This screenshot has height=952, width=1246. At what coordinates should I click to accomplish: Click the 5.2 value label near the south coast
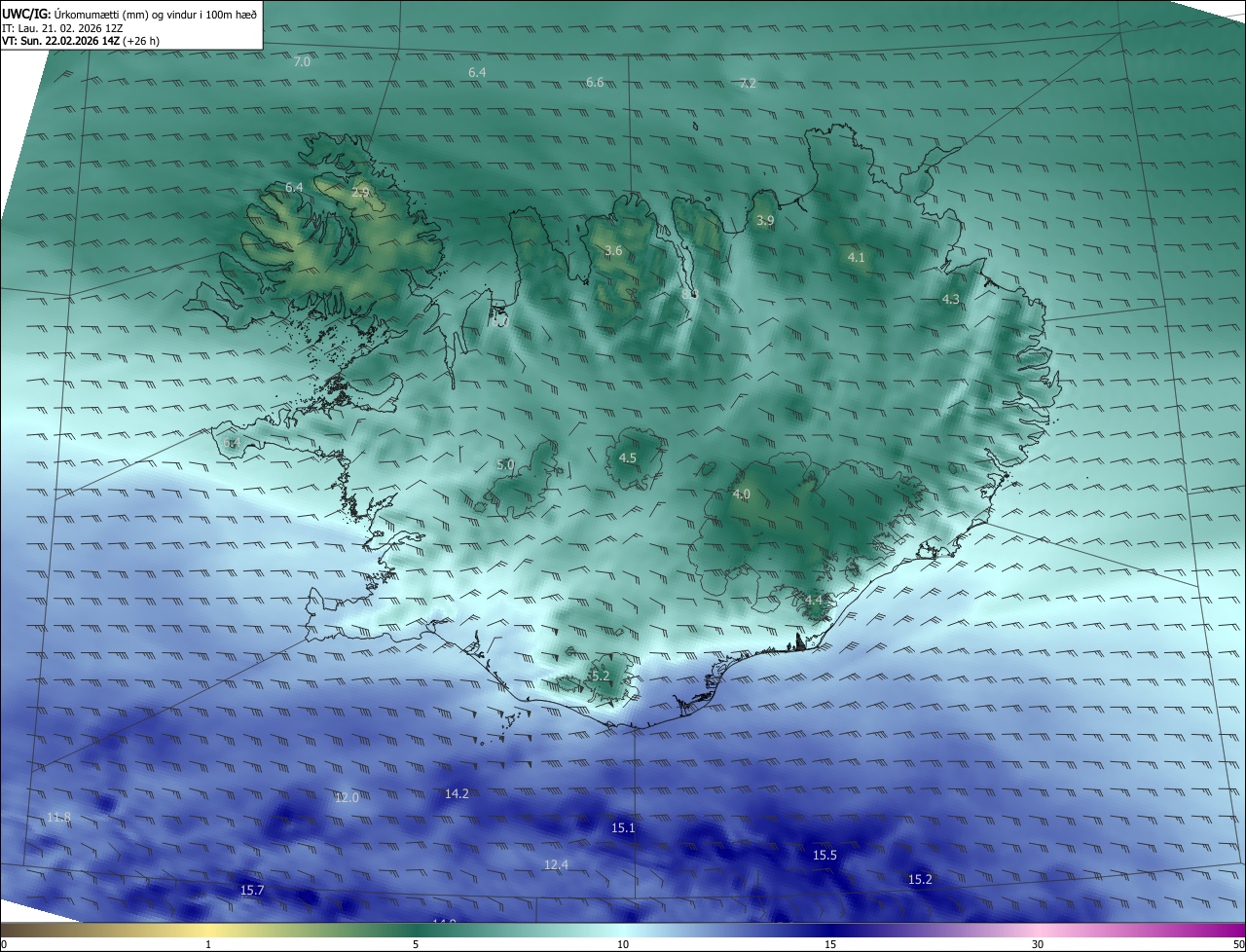[600, 676]
